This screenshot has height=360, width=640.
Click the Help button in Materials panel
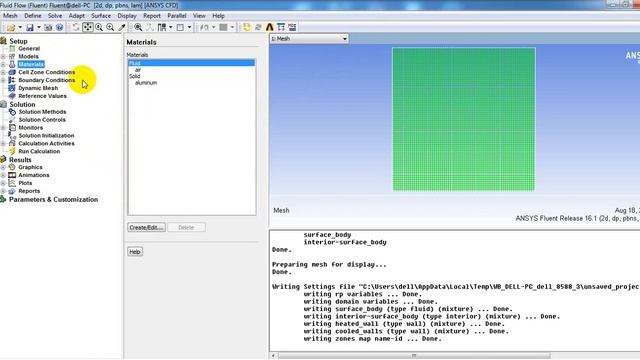(x=135, y=252)
